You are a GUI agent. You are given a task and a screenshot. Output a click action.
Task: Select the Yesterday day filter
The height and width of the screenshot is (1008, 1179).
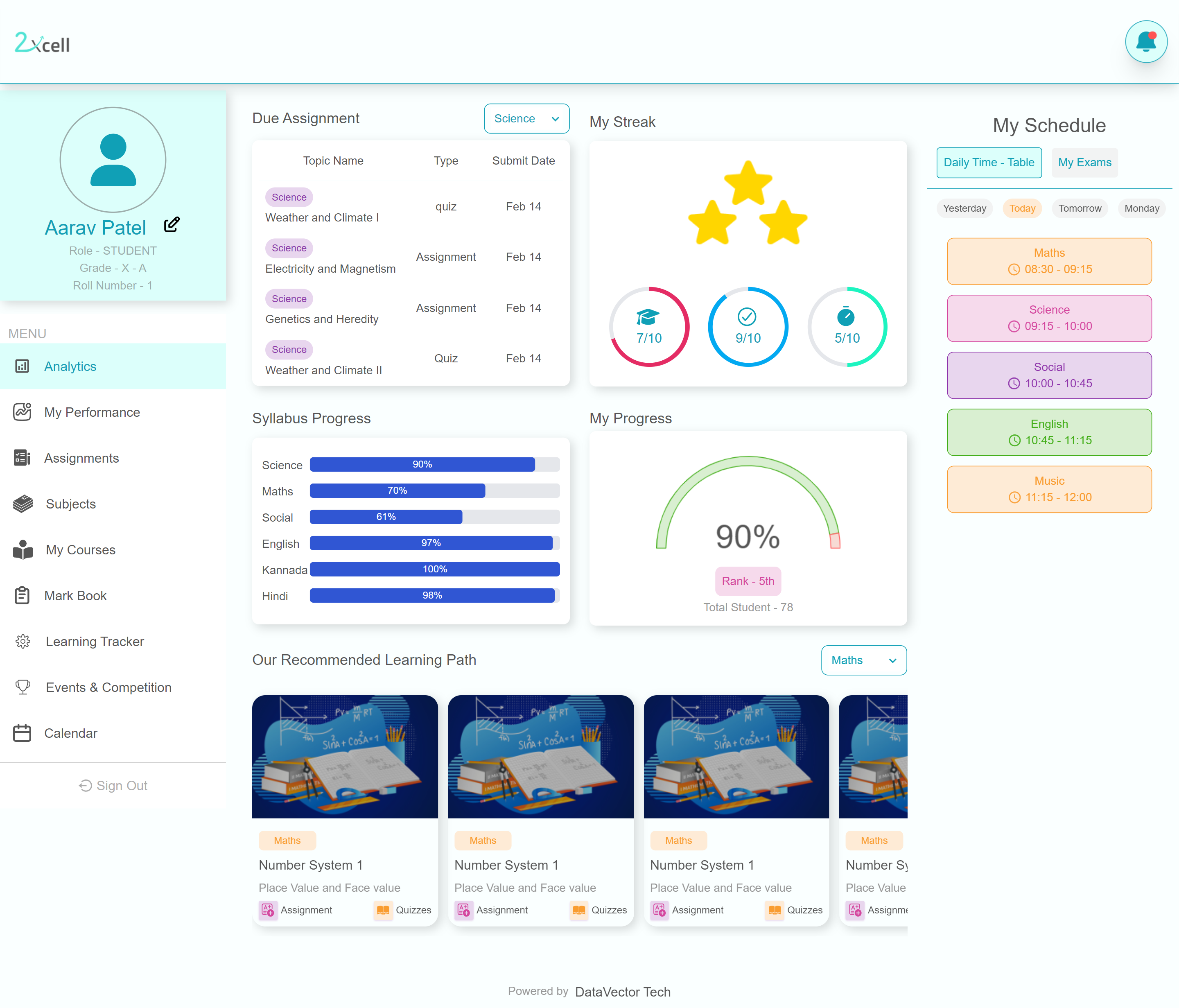pos(964,208)
